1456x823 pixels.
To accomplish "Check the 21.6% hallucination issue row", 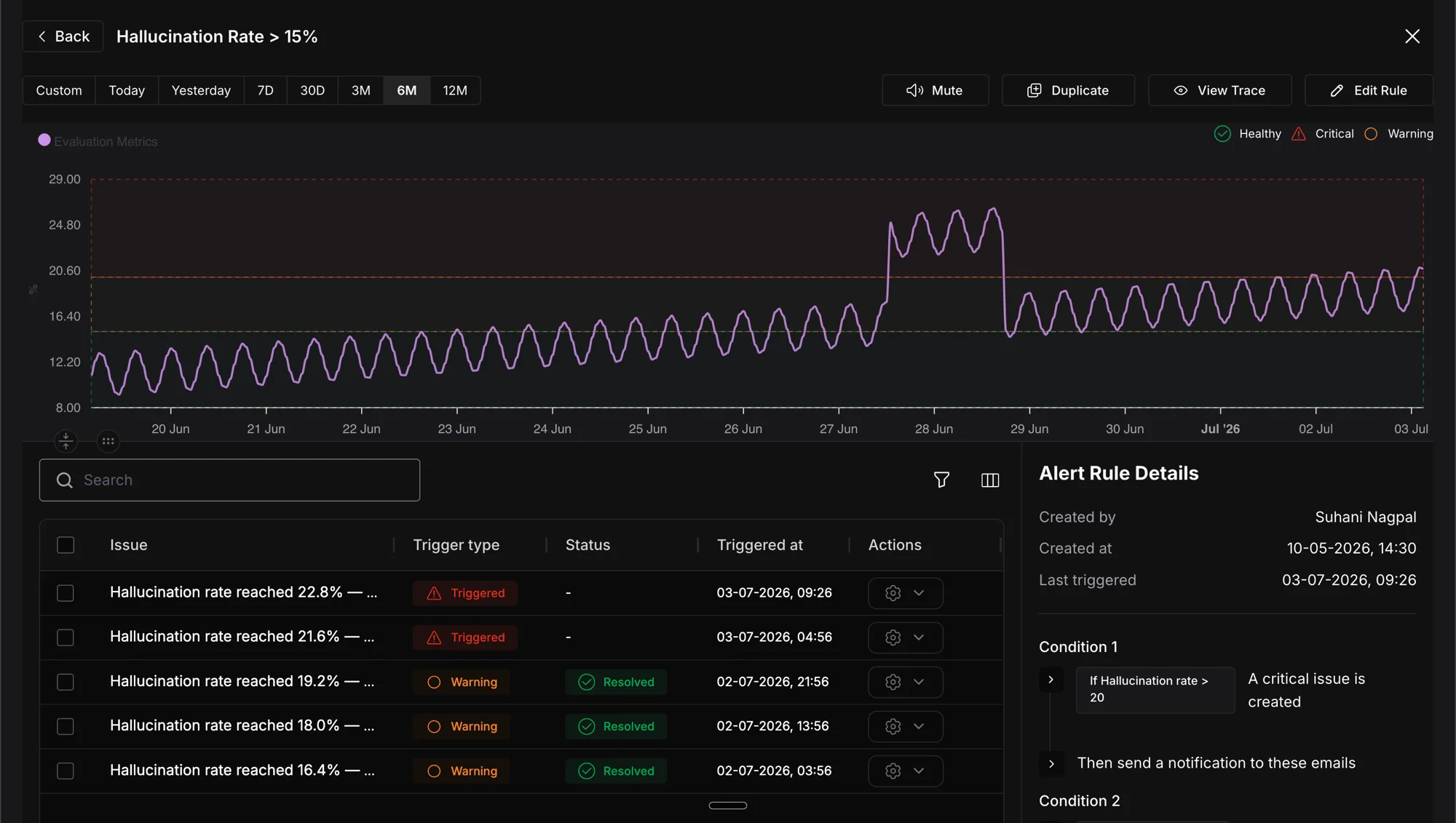I will tap(66, 637).
